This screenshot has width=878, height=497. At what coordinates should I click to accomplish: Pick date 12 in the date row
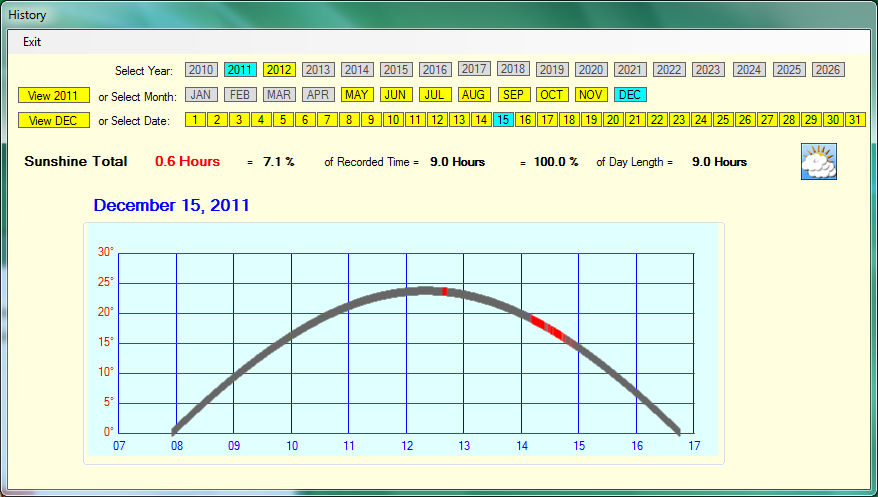click(x=437, y=119)
